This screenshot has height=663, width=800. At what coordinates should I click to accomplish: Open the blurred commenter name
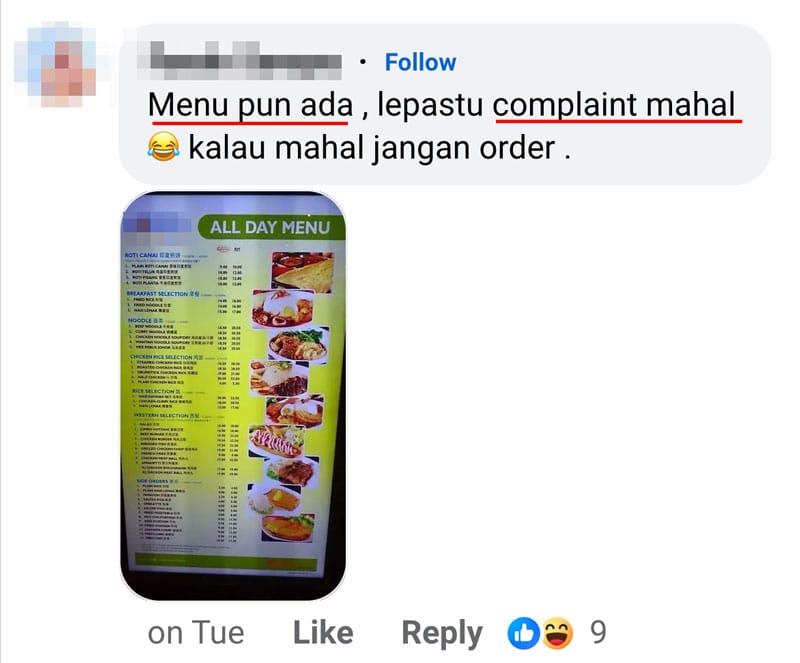tap(240, 61)
